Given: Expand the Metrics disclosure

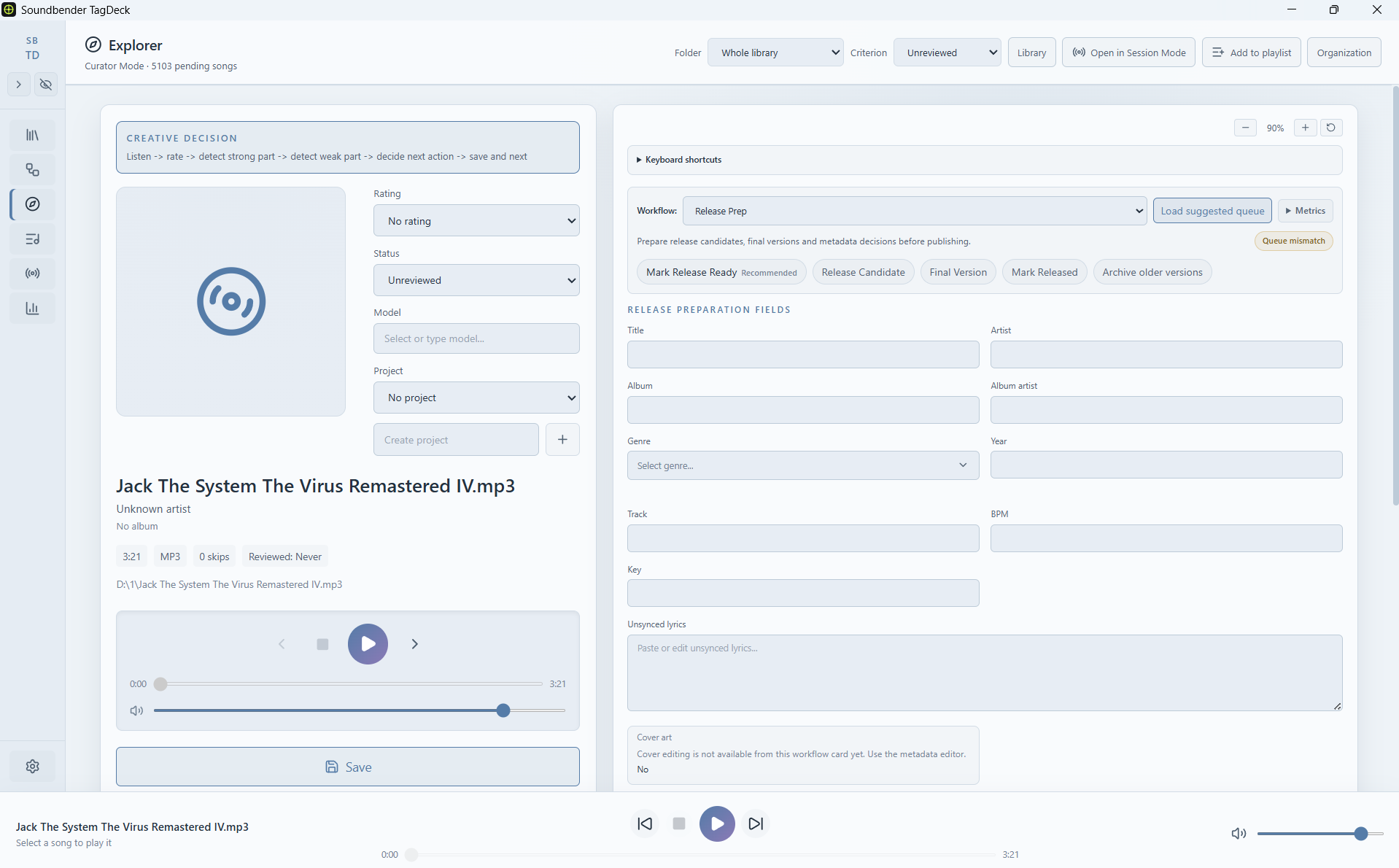Looking at the screenshot, I should tap(1305, 211).
